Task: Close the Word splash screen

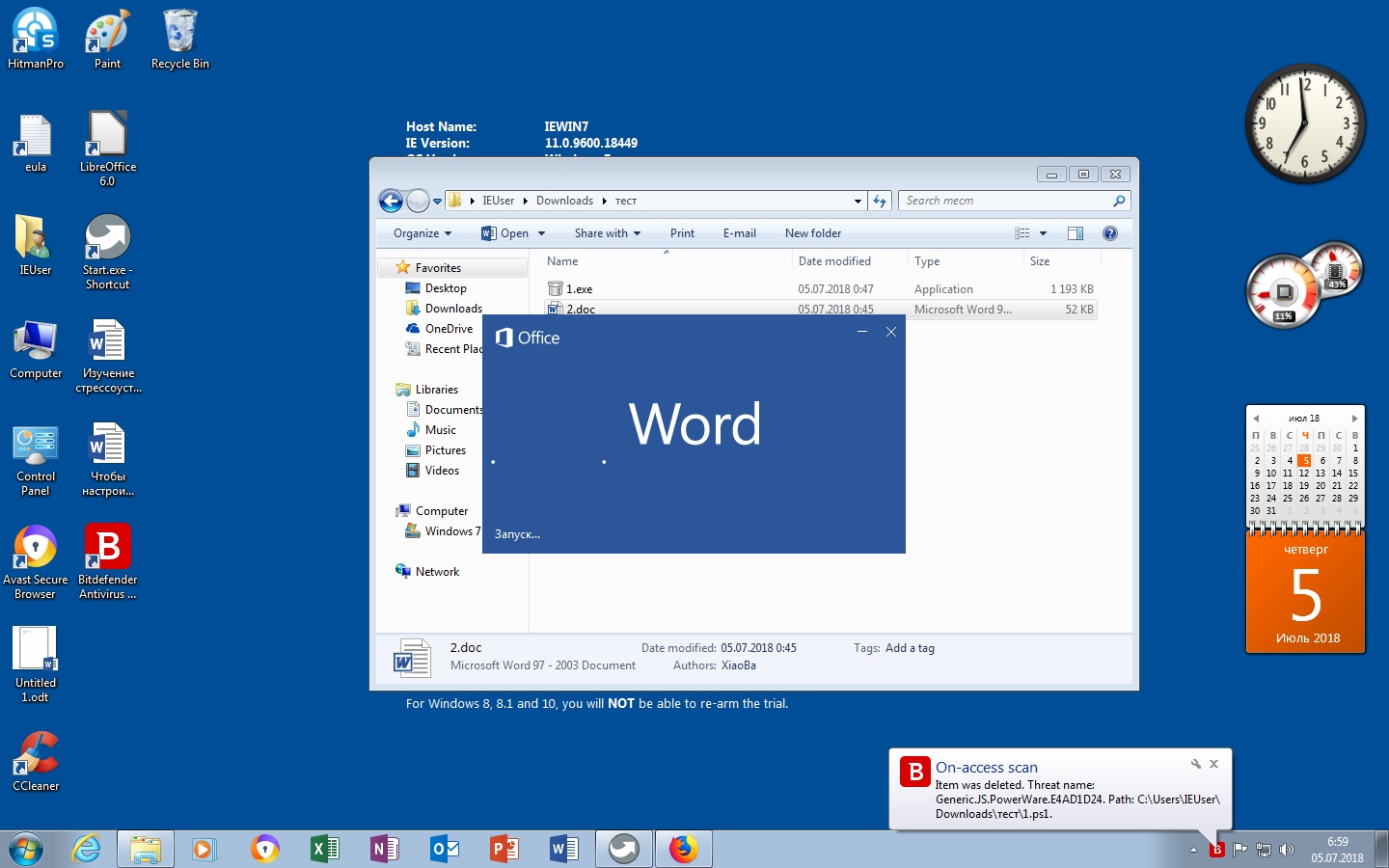Action: 891,332
